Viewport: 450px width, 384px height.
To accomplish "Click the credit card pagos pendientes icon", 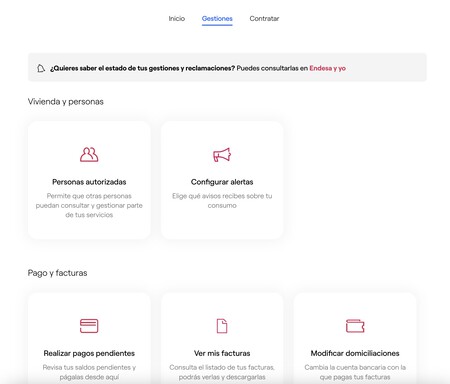I will coord(89,326).
